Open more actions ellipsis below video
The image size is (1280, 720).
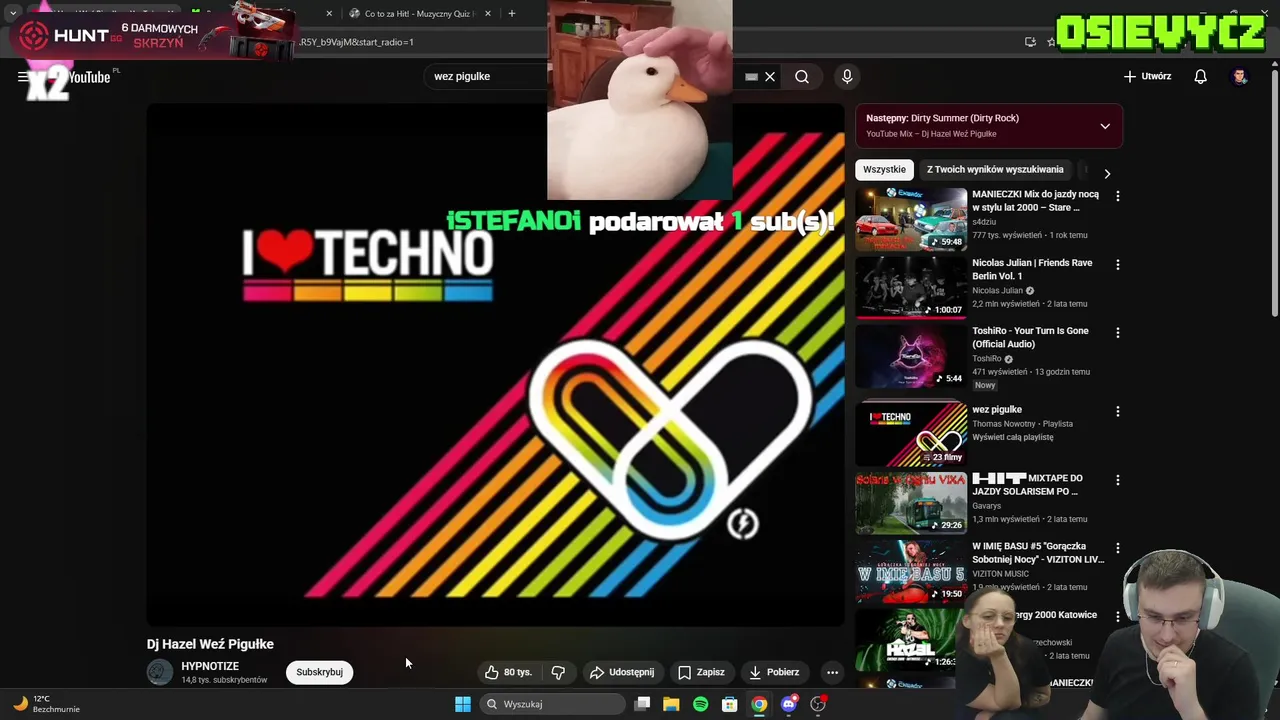(832, 672)
